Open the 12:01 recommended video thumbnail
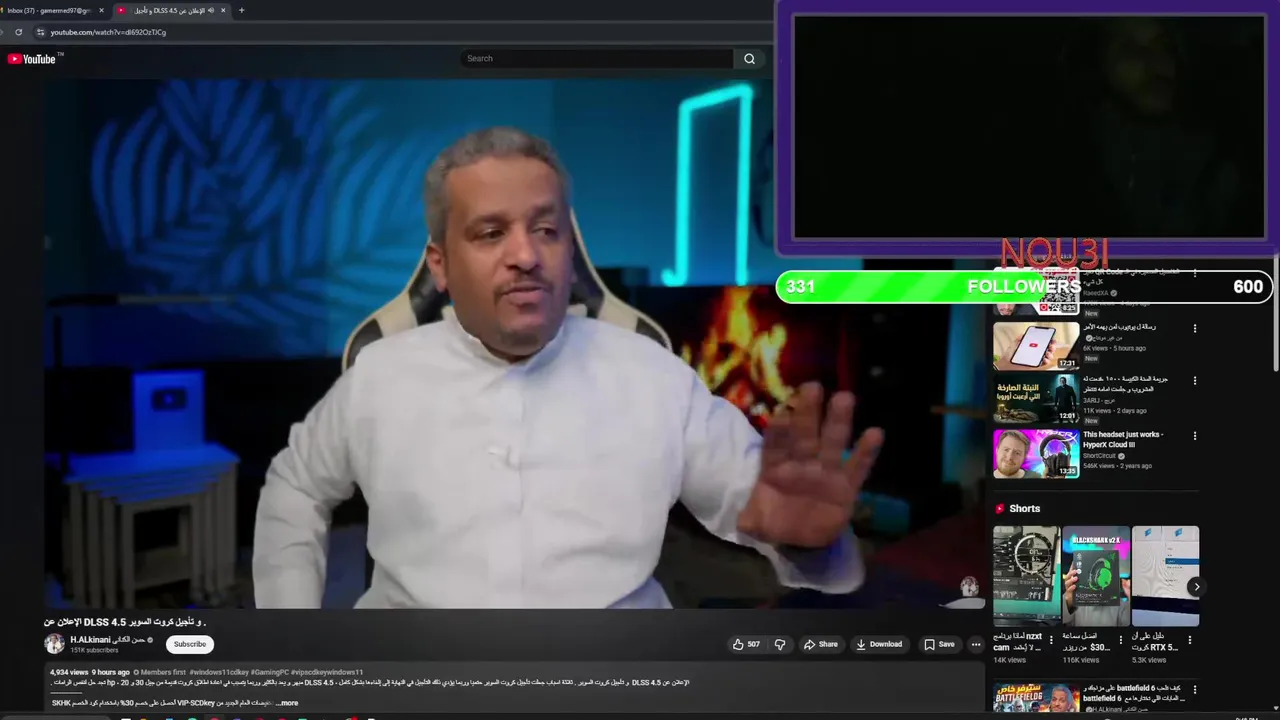The image size is (1280, 720). pyautogui.click(x=1036, y=399)
